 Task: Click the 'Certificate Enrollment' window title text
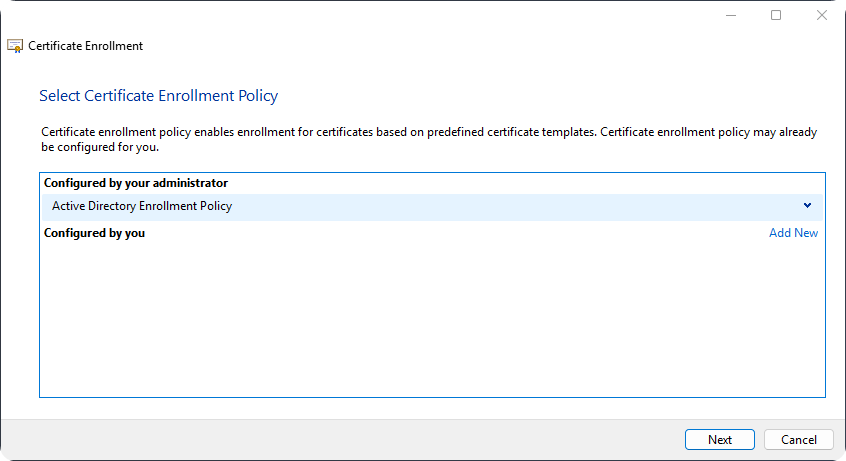86,46
